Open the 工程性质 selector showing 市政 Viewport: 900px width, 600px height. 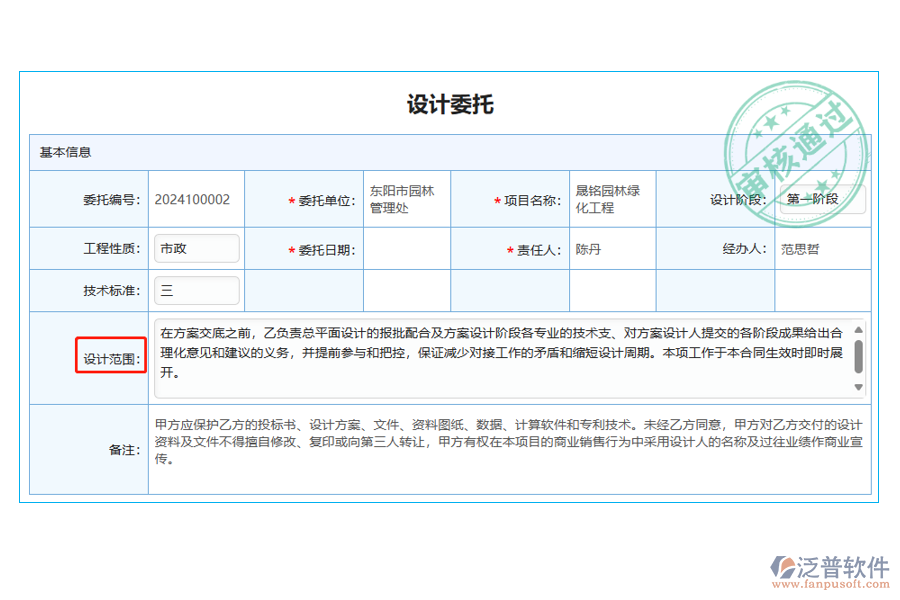(x=197, y=248)
